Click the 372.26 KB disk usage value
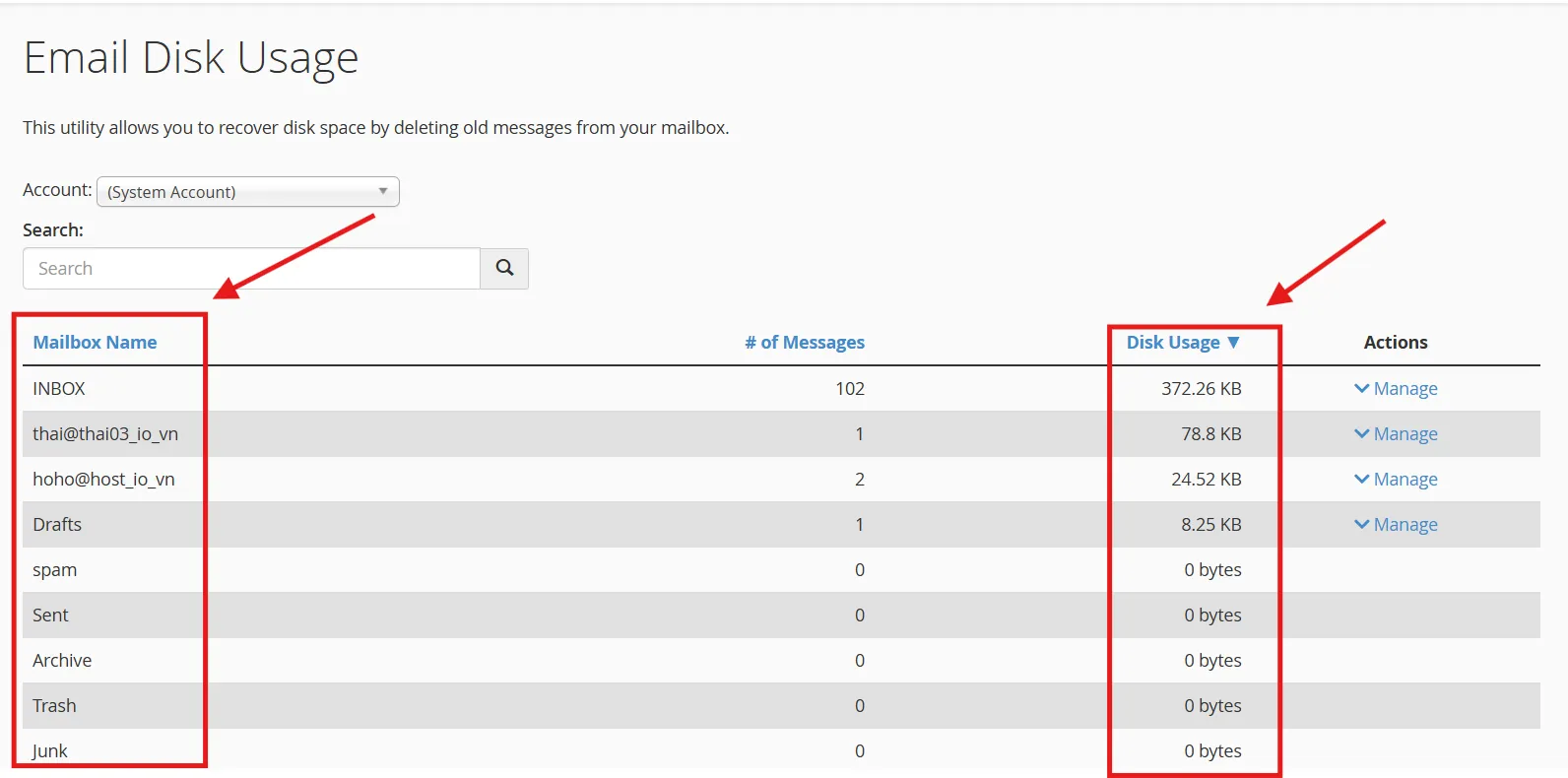This screenshot has height=778, width=1568. (1201, 388)
